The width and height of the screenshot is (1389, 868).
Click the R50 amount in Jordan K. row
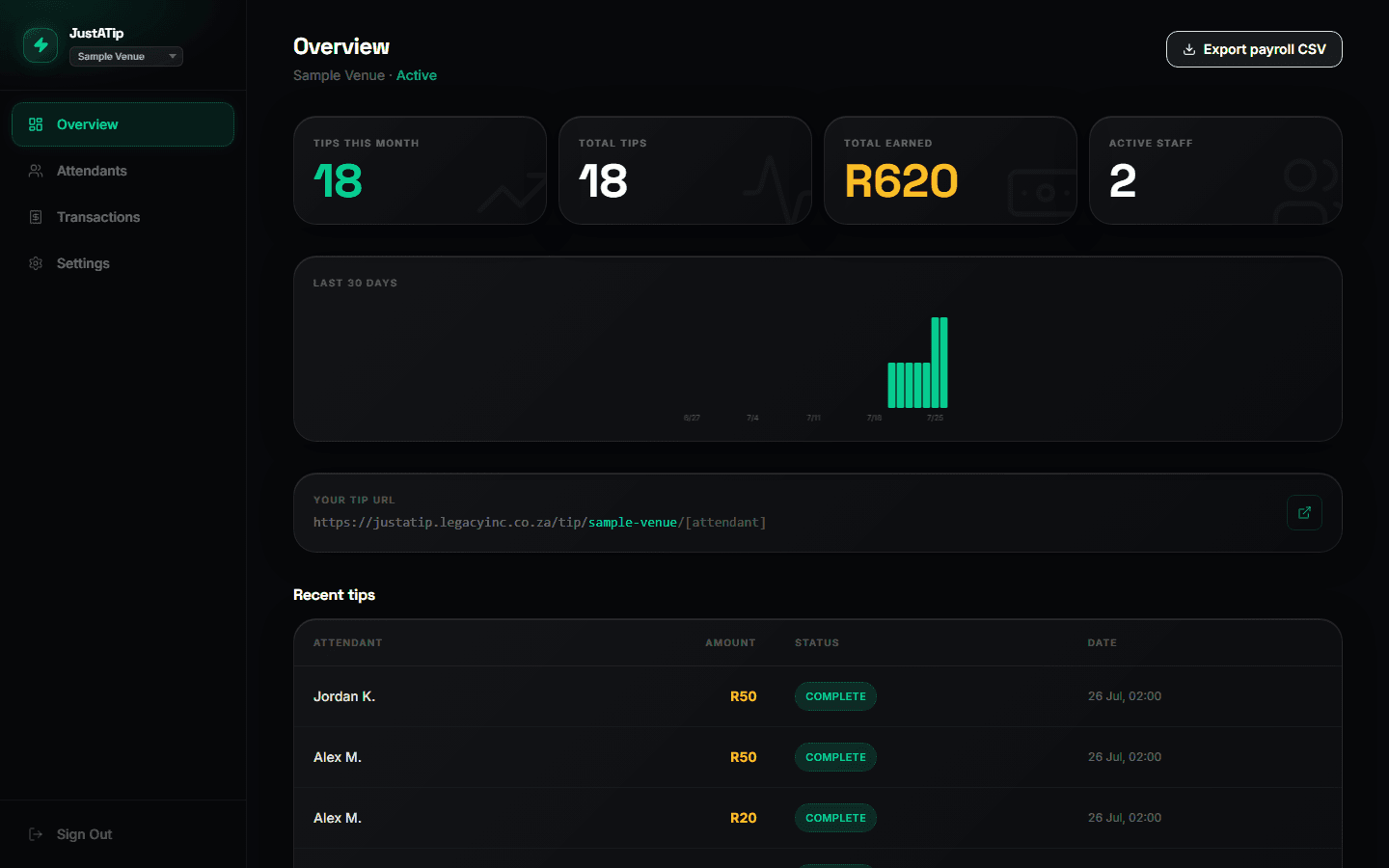coord(743,696)
